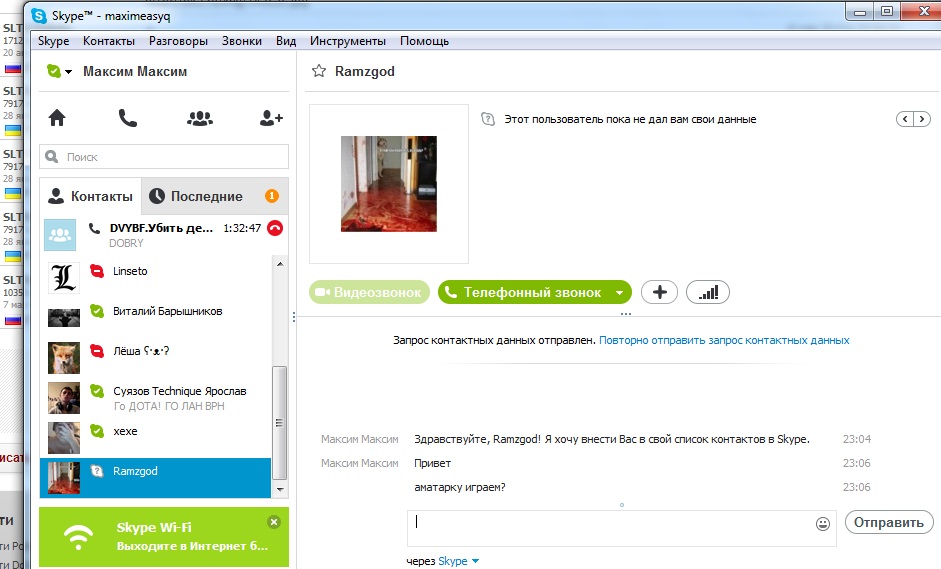Viewport: 941px width, 569px height.
Task: Open the Инструменты menu
Action: (348, 41)
